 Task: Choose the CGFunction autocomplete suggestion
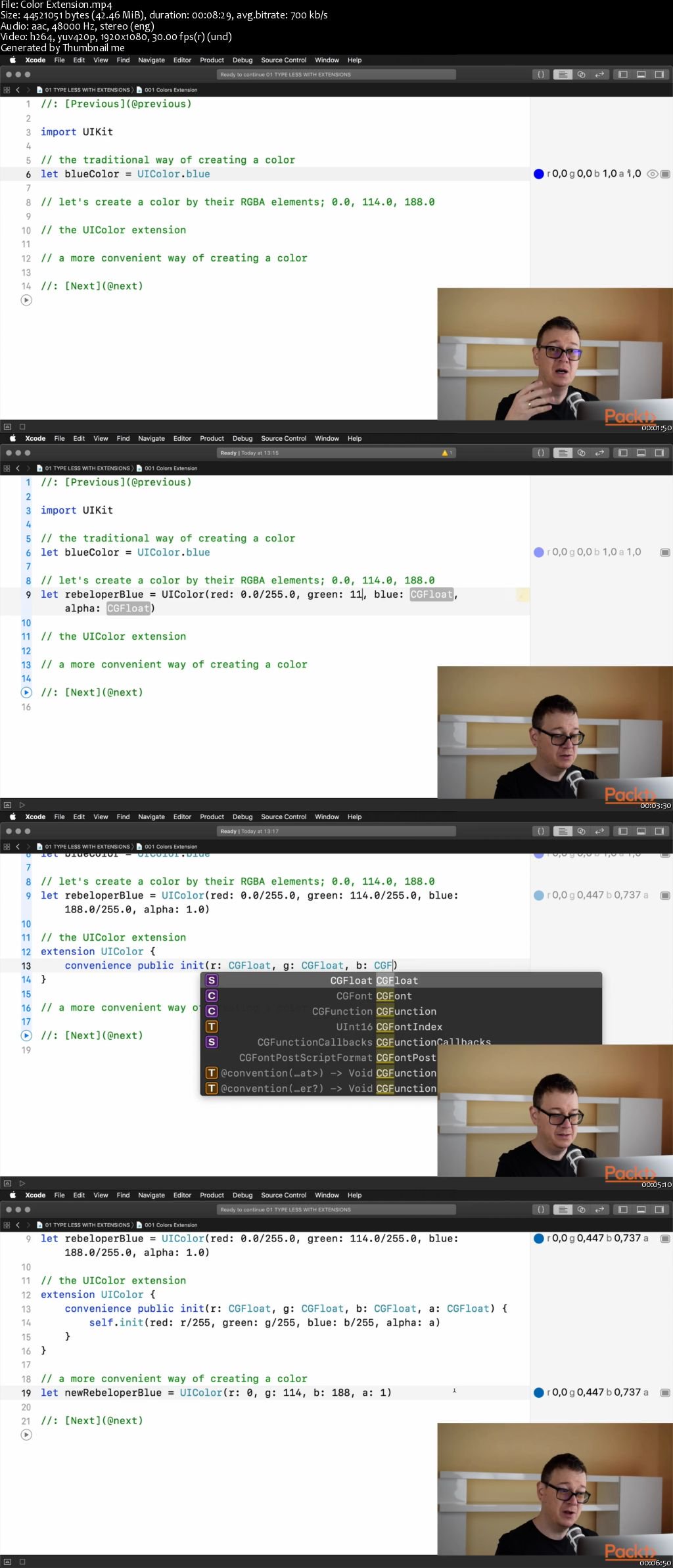(x=401, y=1011)
